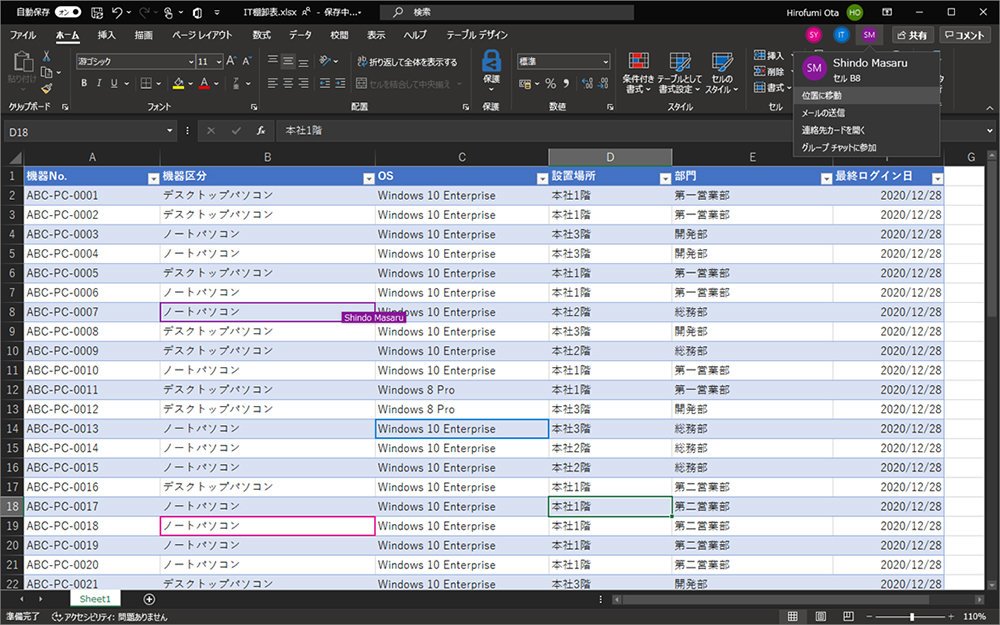The image size is (1000, 625).
Task: Choose メールの送信 in the user popup
Action: 867,113
